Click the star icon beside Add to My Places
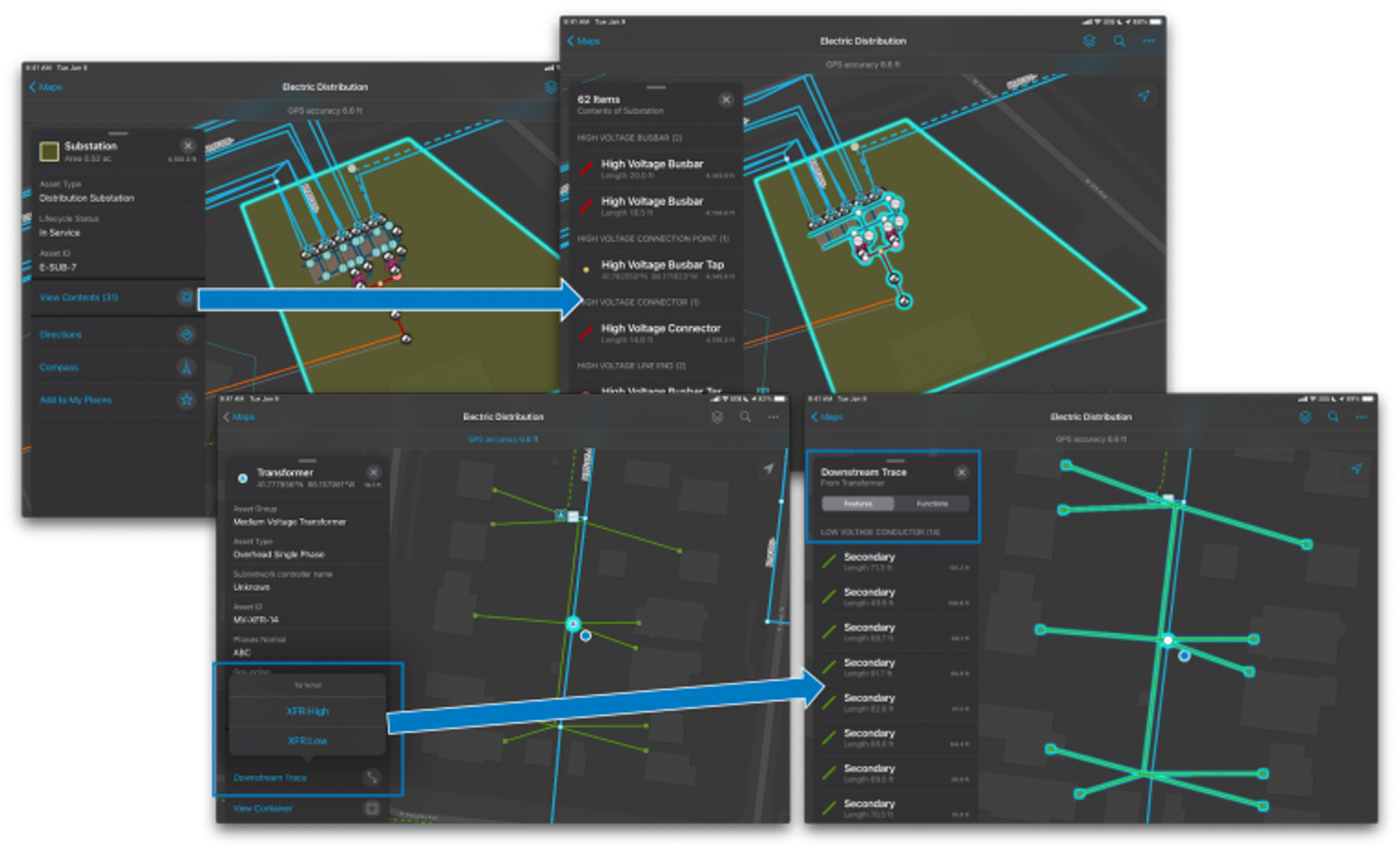1400x850 pixels. [x=186, y=400]
